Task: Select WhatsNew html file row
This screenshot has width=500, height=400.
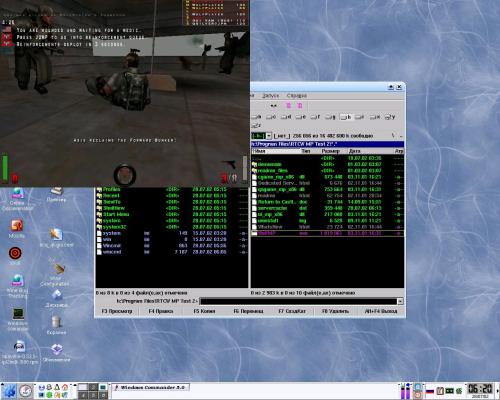Action: 327,227
